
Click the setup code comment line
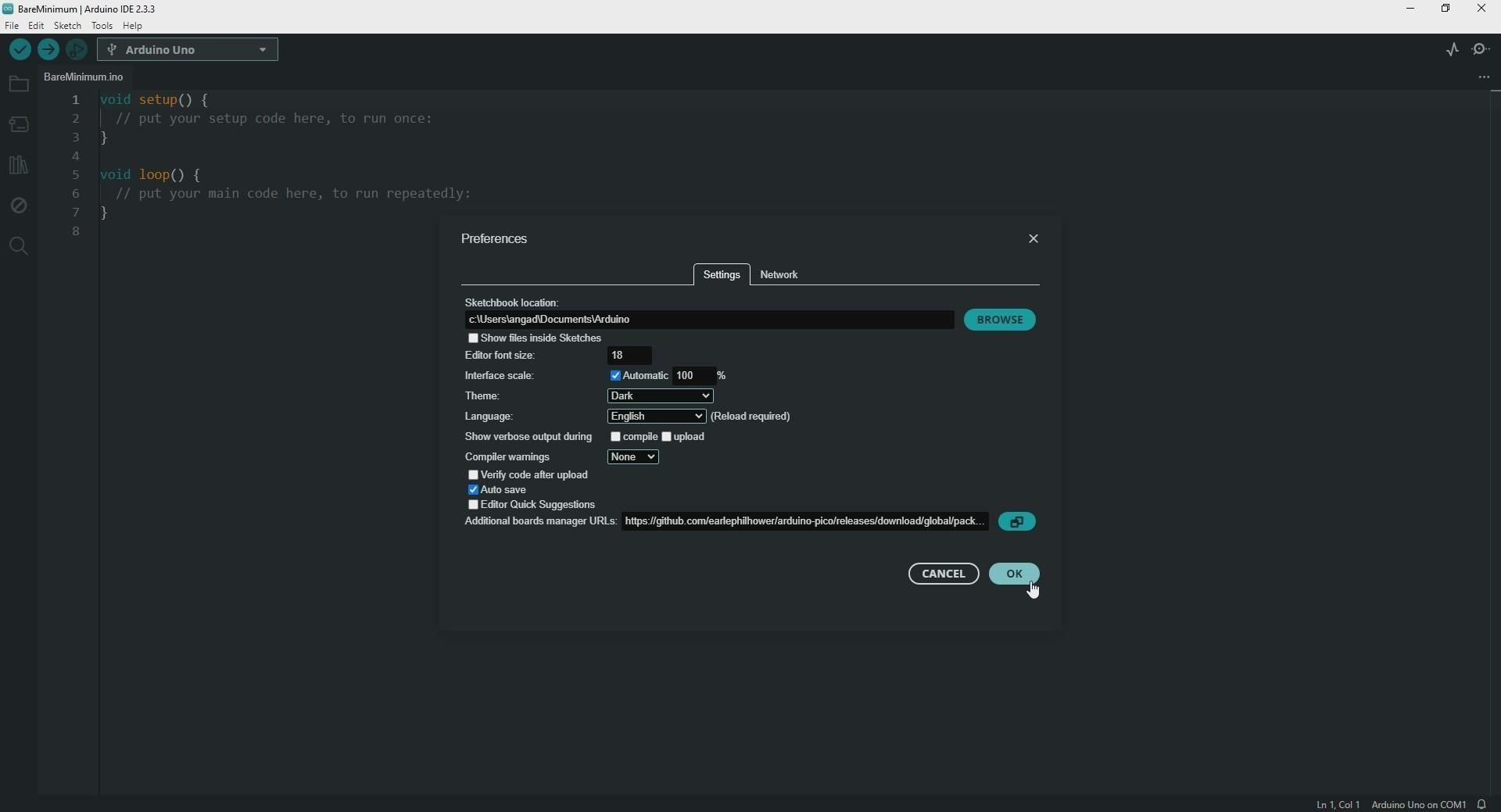pos(274,119)
